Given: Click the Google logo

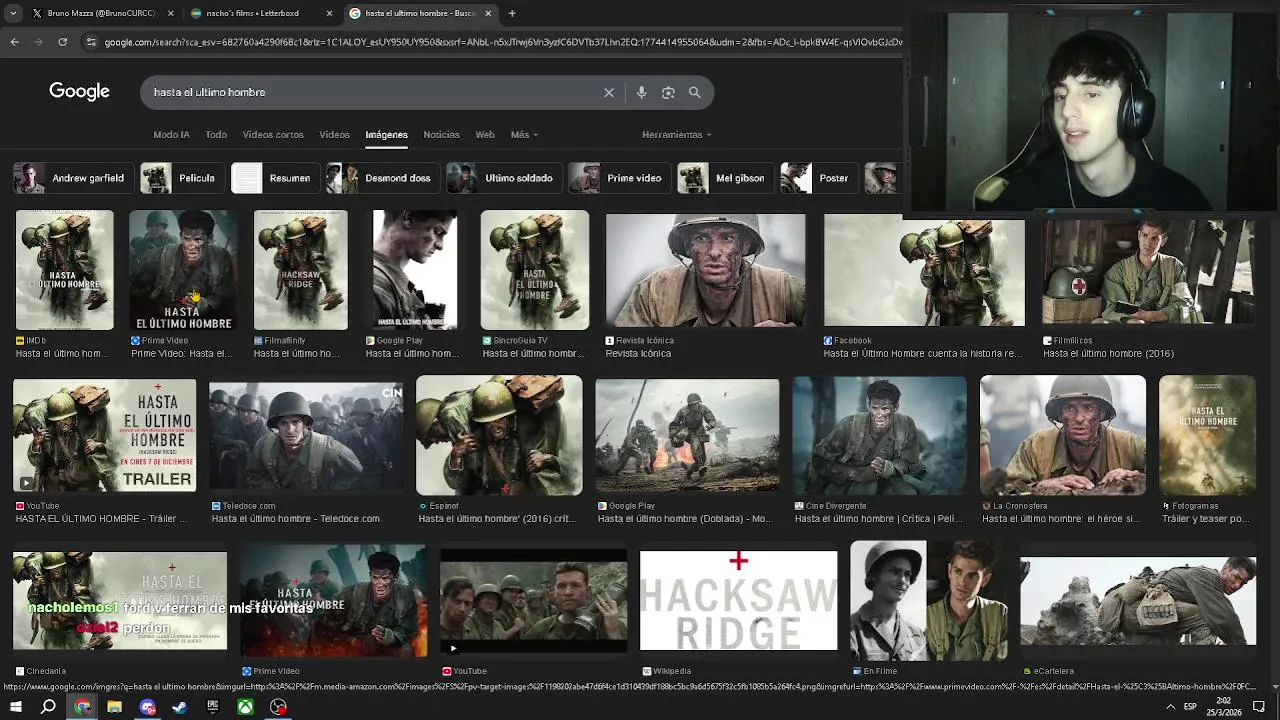Looking at the screenshot, I should 79,91.
